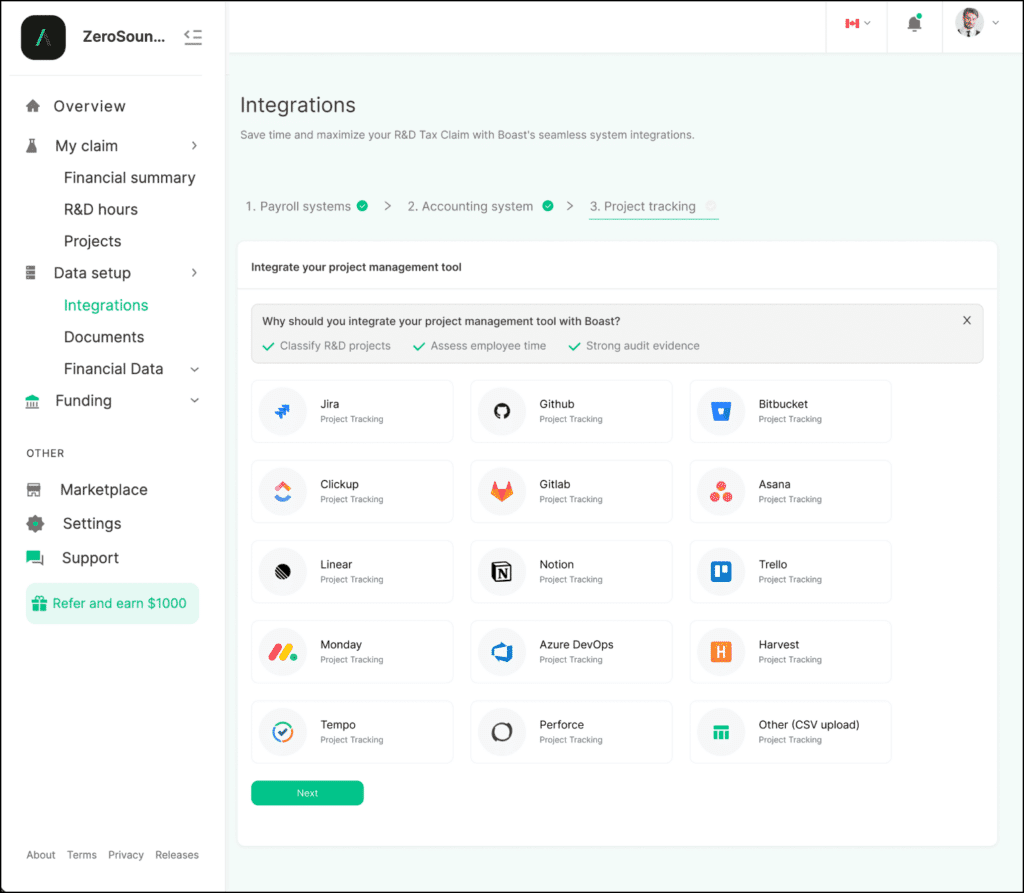Click the Gitlab fox icon

[x=502, y=491]
